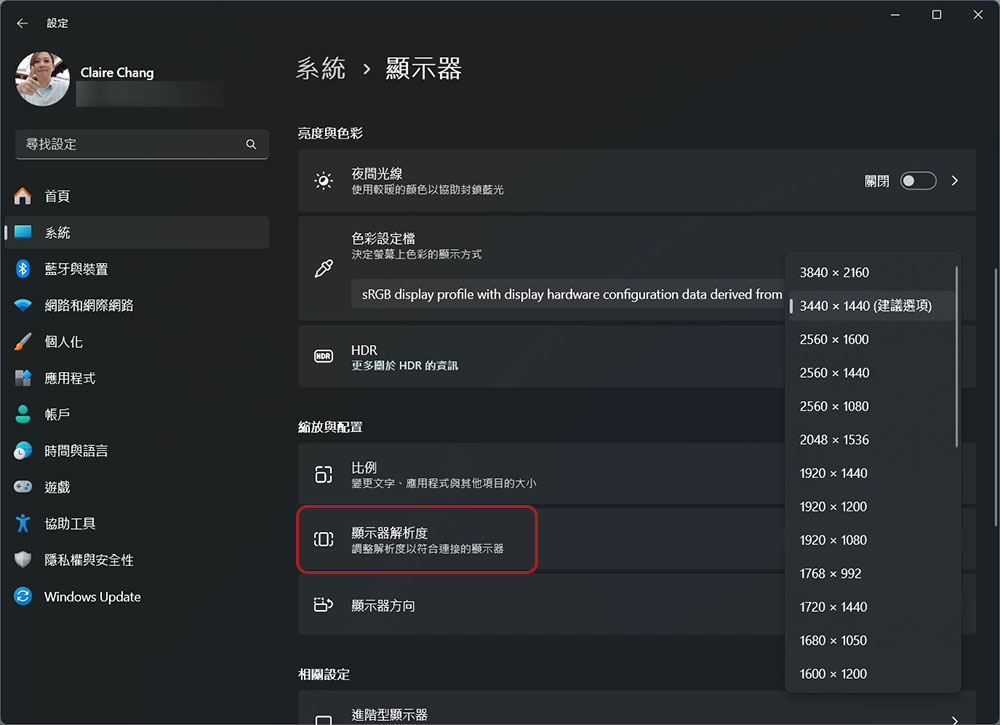Focus the 尋找設定 search field
This screenshot has height=725, width=1000.
(142, 144)
